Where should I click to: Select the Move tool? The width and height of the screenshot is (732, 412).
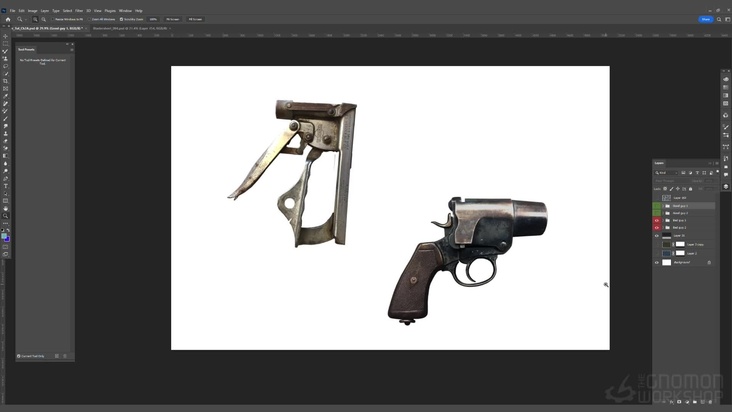click(6, 36)
